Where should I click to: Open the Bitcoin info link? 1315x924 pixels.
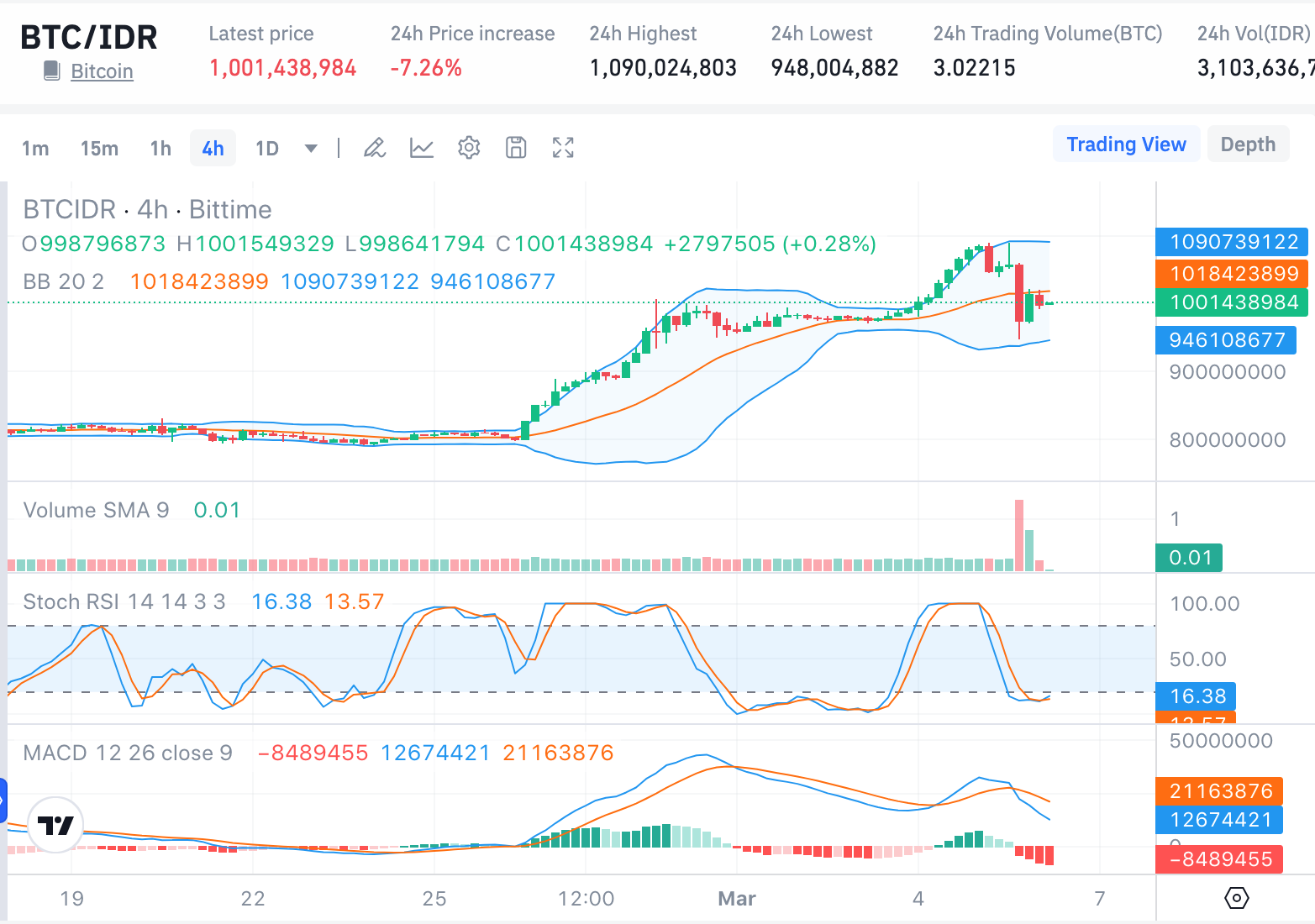(x=102, y=71)
